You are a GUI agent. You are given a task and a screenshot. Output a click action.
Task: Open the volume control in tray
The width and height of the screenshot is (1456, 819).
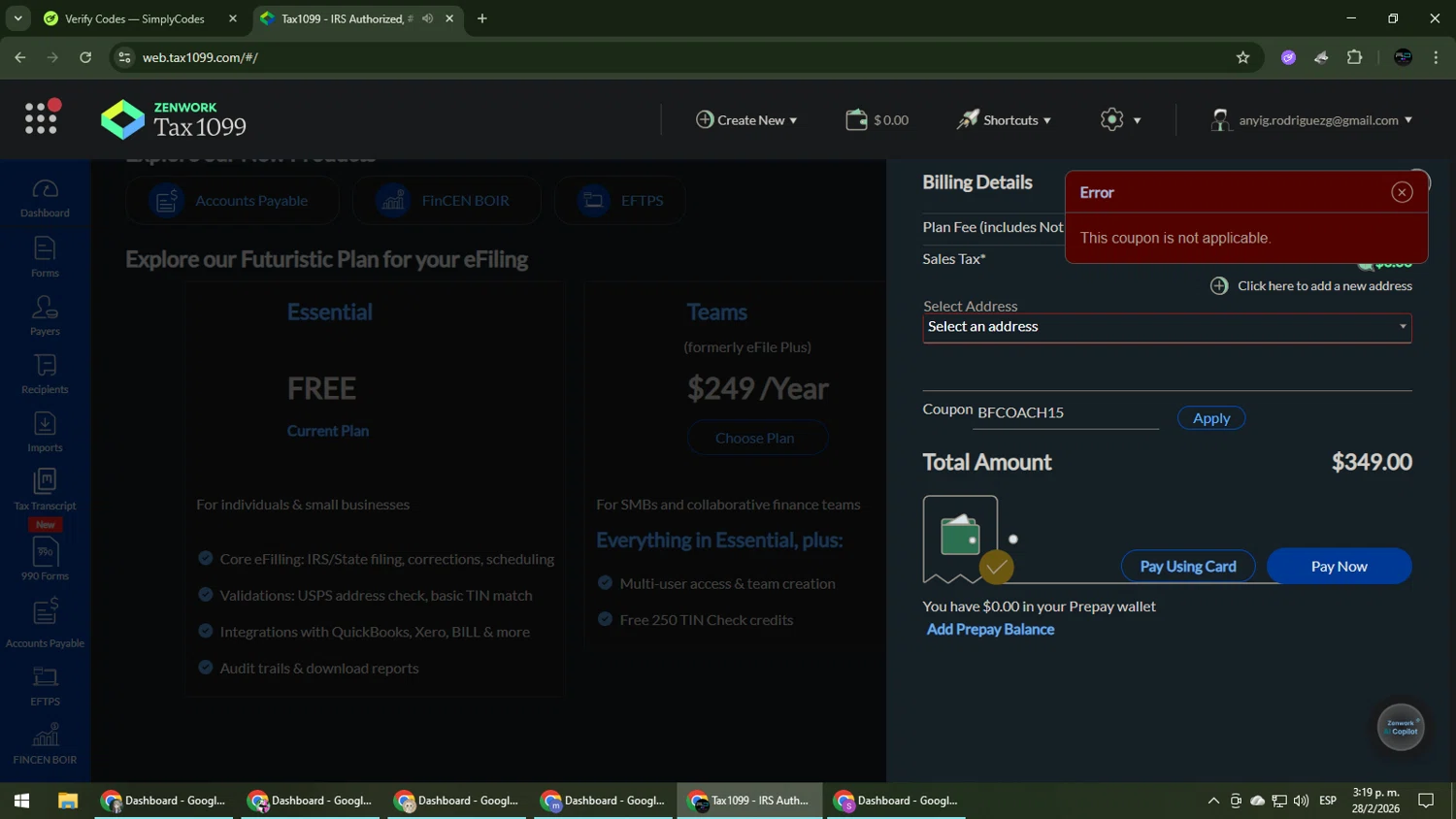coord(1301,801)
